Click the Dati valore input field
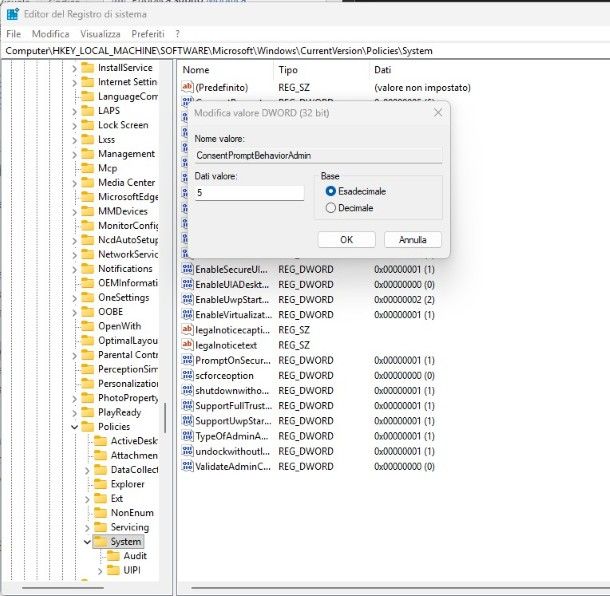This screenshot has width=610, height=596. (x=249, y=192)
